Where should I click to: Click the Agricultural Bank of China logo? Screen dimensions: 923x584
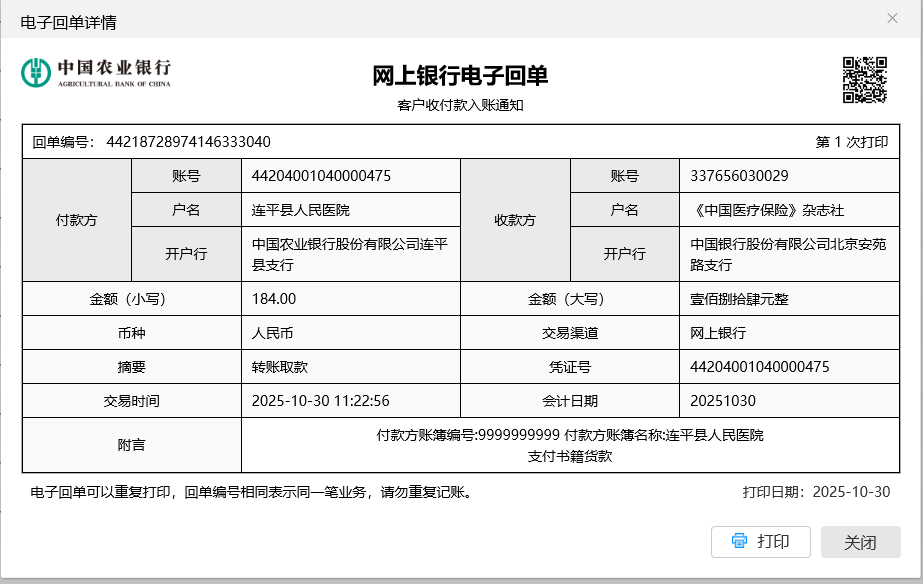(97, 72)
